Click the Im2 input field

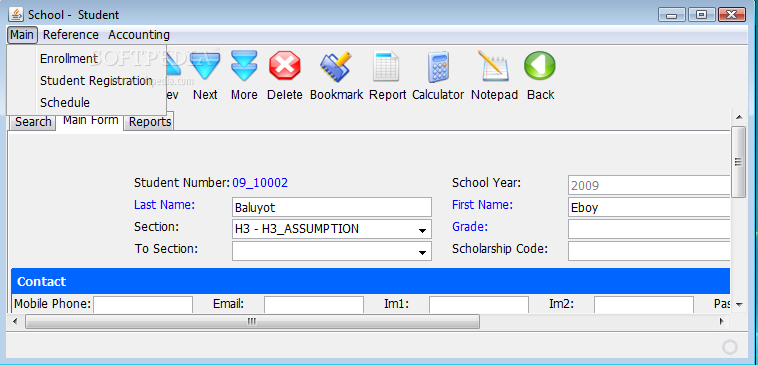coord(644,305)
